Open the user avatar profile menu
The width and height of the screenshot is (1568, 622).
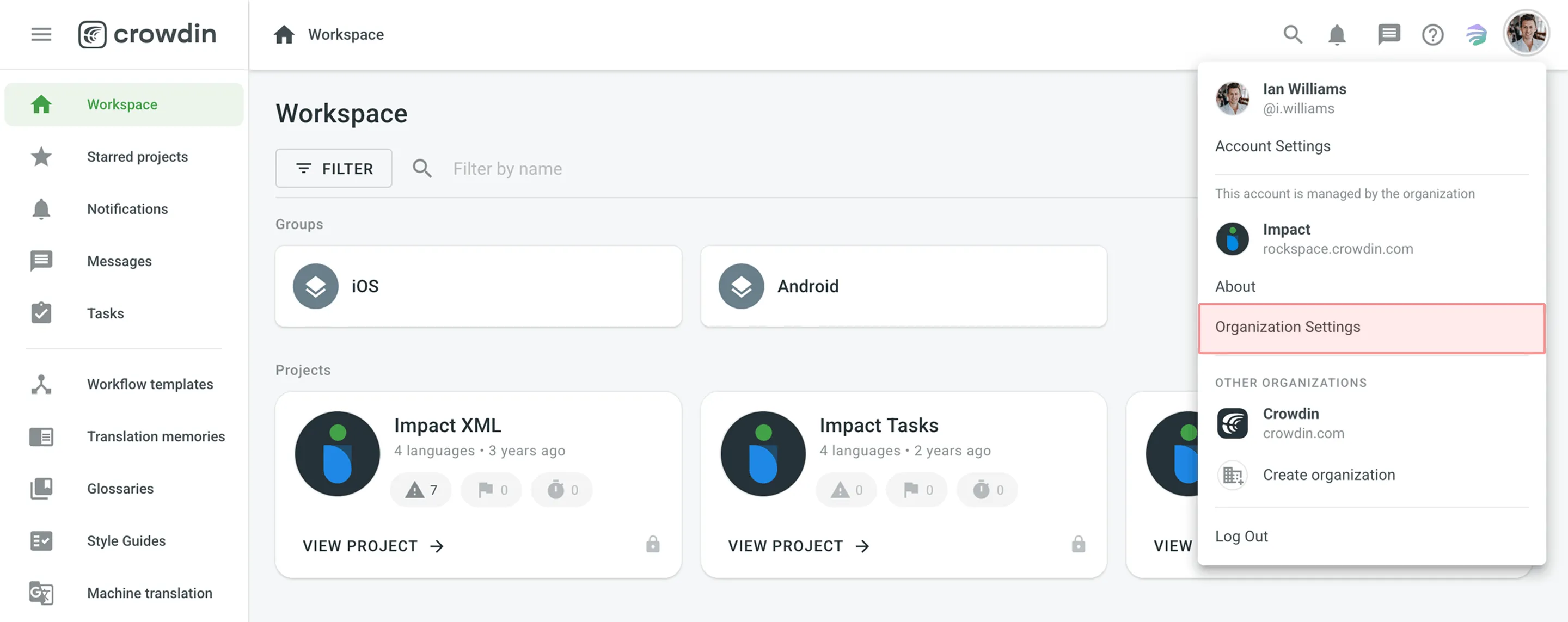click(x=1527, y=34)
